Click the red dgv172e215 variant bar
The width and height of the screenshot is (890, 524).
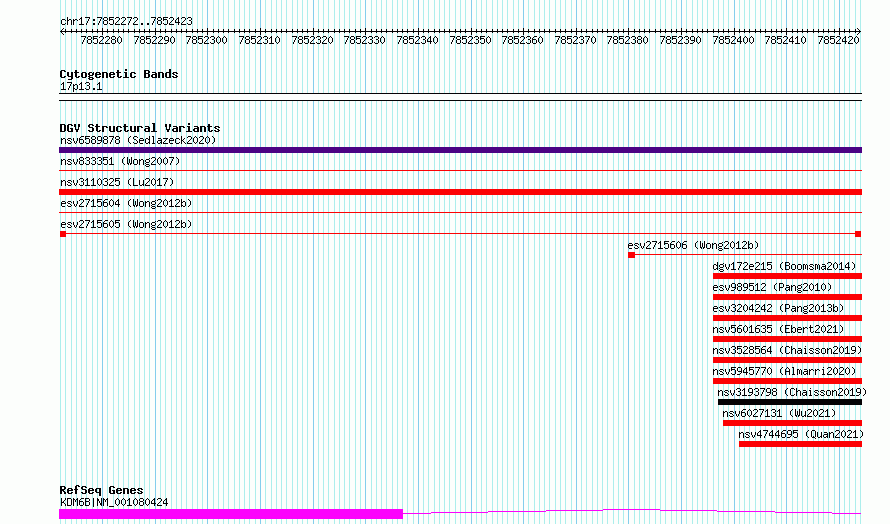[x=787, y=276]
